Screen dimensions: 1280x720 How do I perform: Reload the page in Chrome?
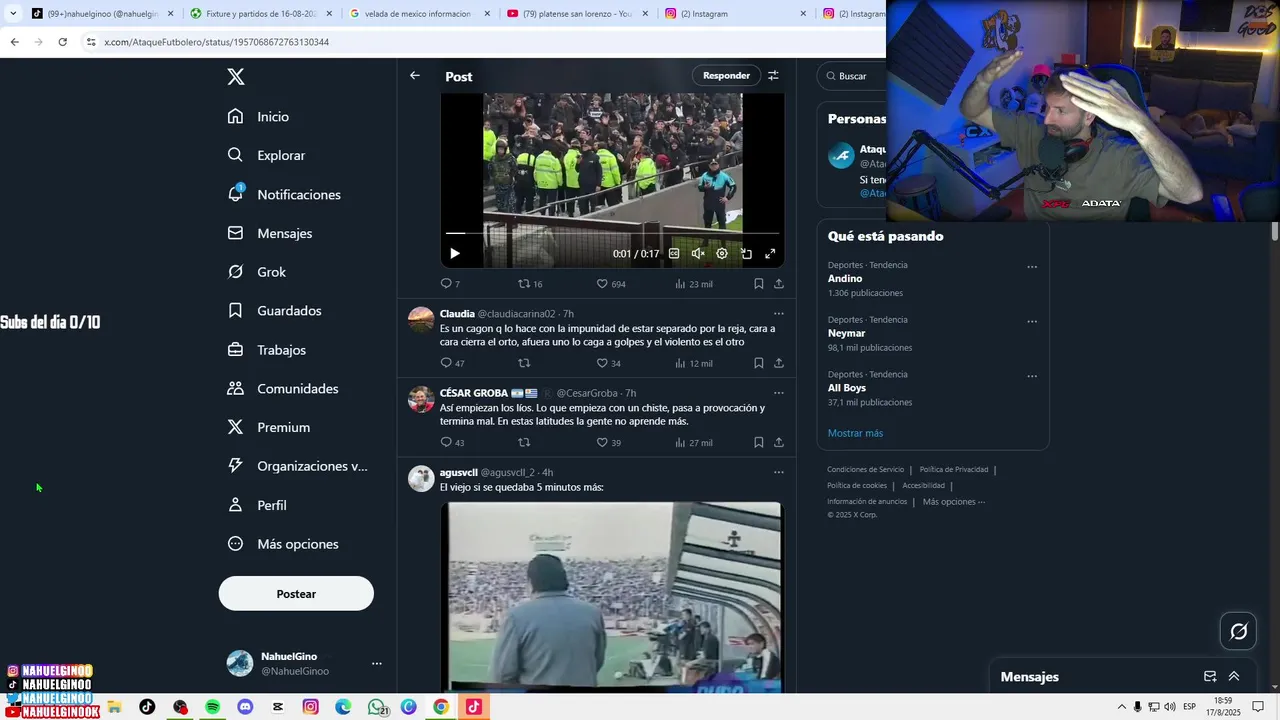62,42
